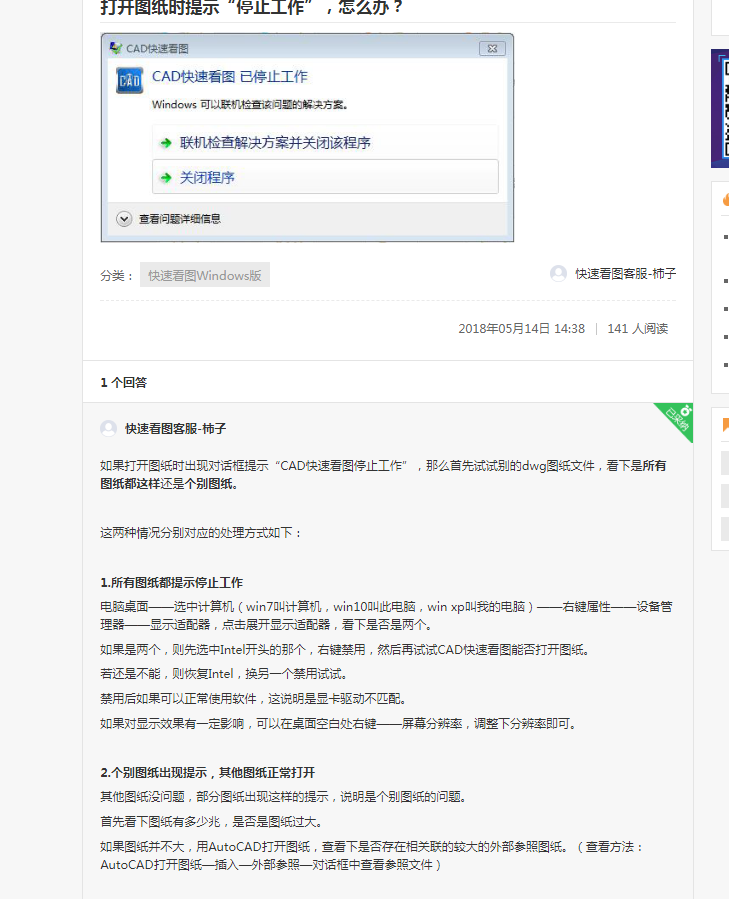Click the green 已采纳 accepted ribbon
This screenshot has width=729, height=899.
(x=678, y=418)
